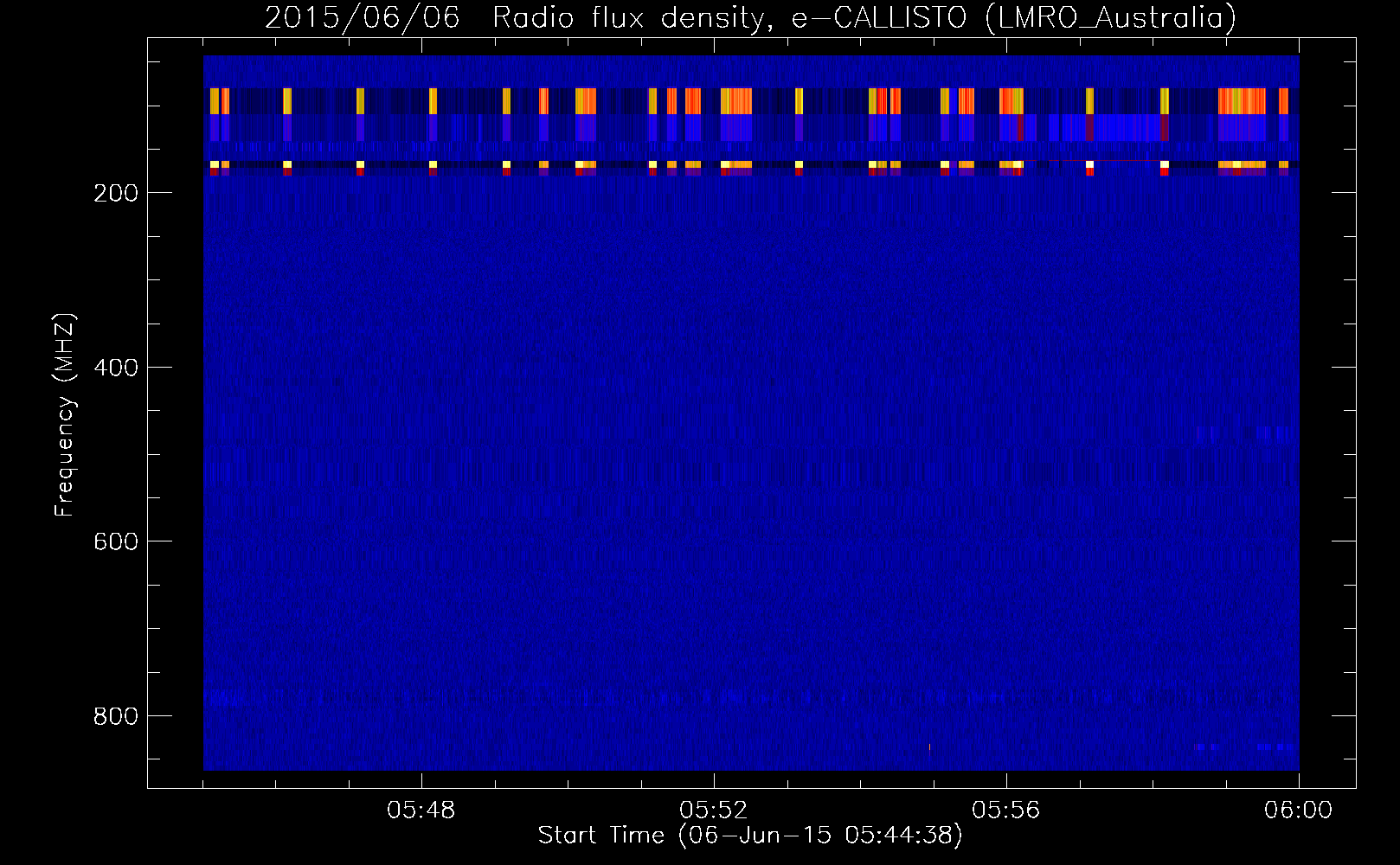Click the Start Time axis caption

750,836
